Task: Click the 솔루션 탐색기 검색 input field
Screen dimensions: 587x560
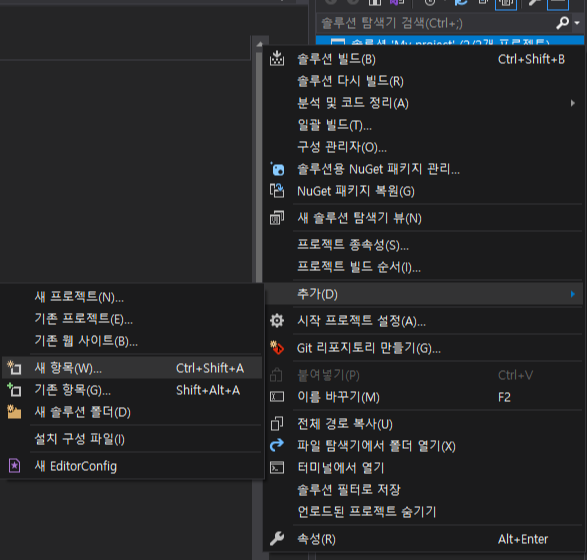Action: click(436, 23)
